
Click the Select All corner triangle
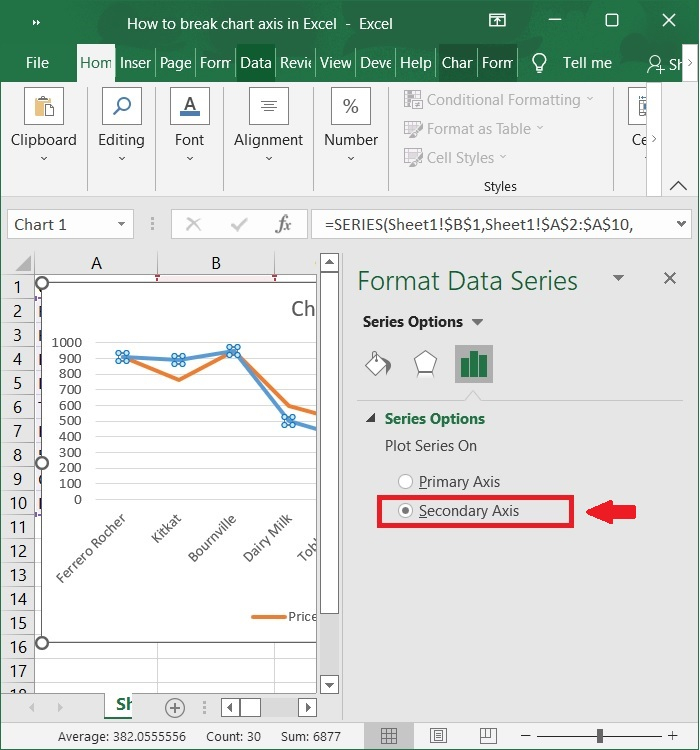pos(23,263)
